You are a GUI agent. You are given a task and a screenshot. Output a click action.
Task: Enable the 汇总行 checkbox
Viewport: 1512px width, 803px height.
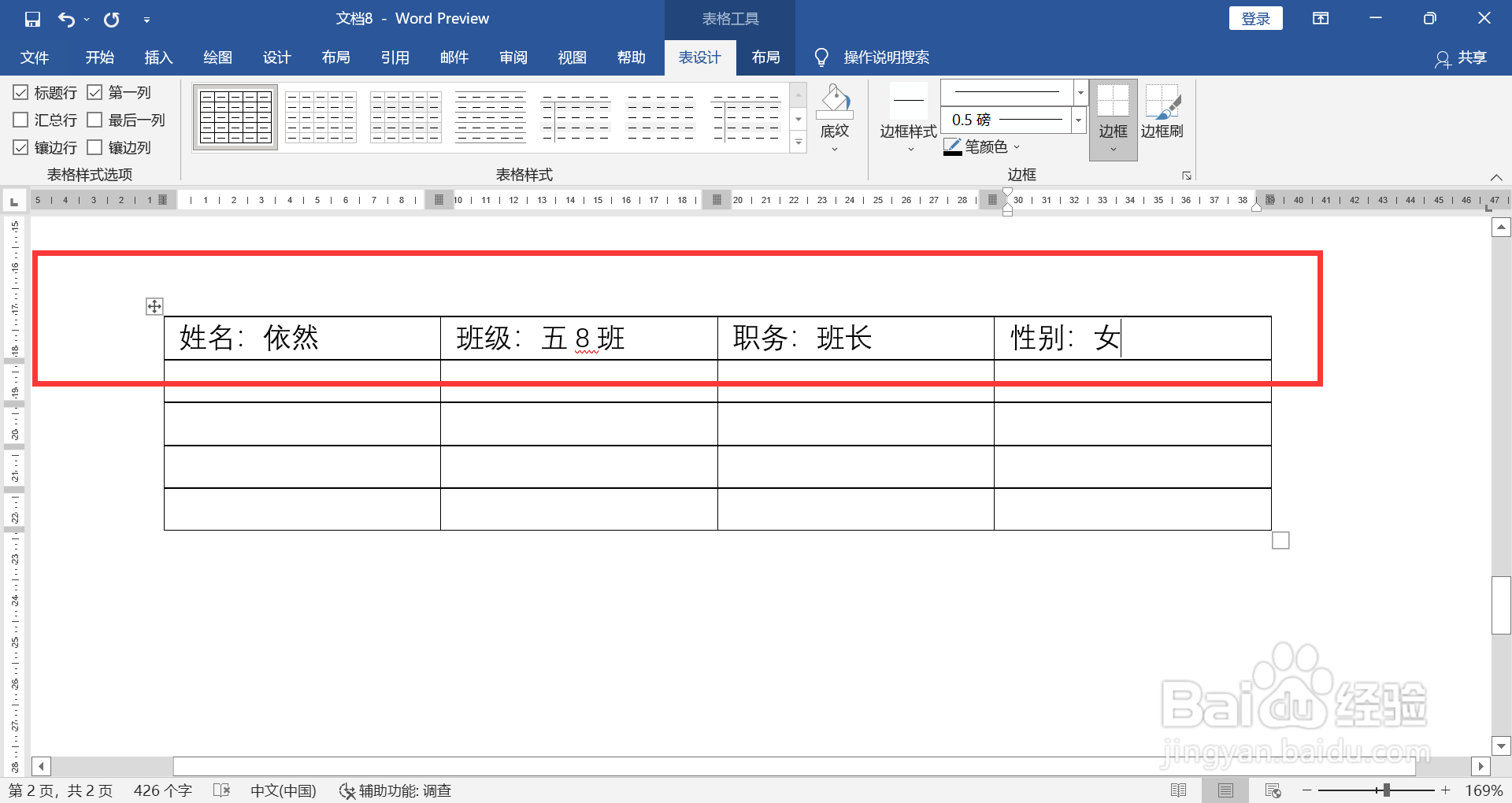tap(21, 120)
